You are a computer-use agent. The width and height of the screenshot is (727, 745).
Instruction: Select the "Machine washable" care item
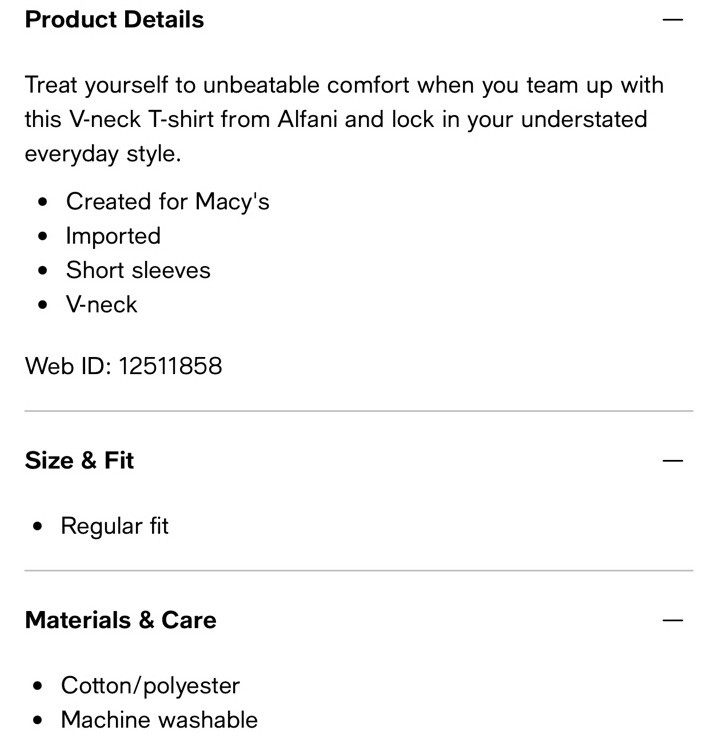pos(159,720)
